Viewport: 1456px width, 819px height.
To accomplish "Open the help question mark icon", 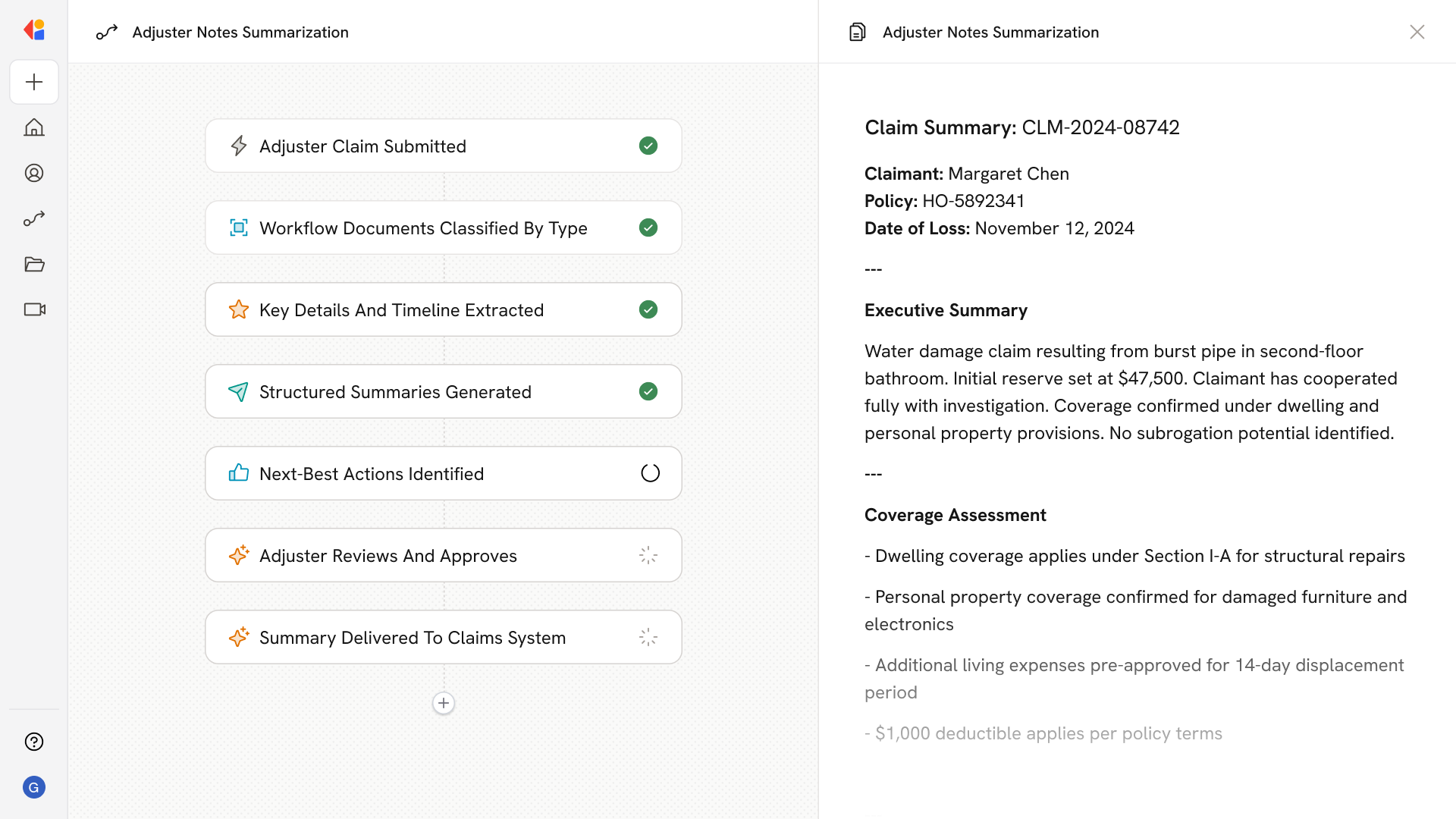I will 34,742.
